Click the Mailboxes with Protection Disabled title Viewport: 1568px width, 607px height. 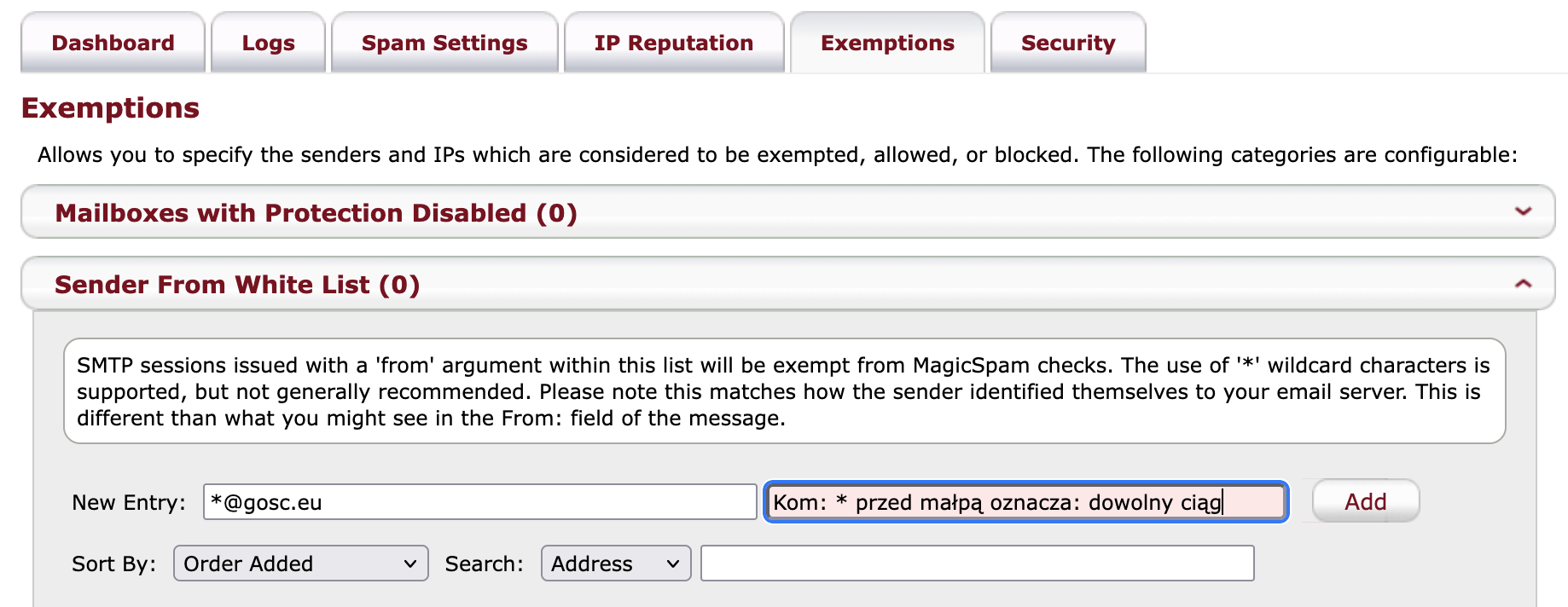tap(316, 212)
